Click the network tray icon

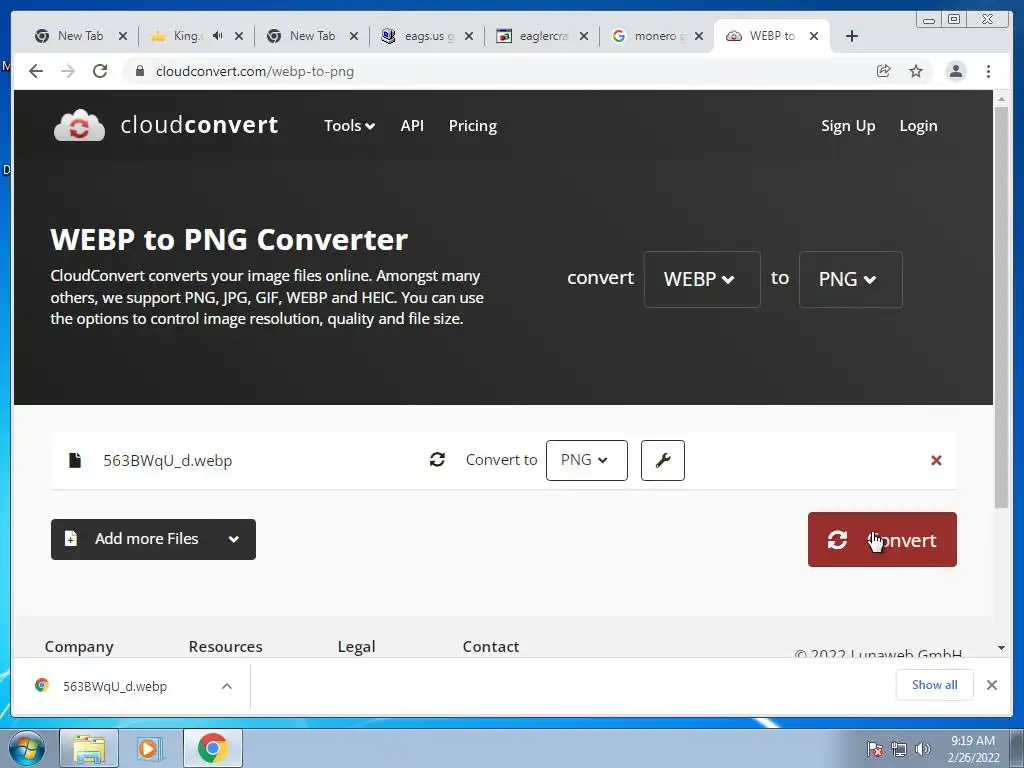tap(899, 749)
